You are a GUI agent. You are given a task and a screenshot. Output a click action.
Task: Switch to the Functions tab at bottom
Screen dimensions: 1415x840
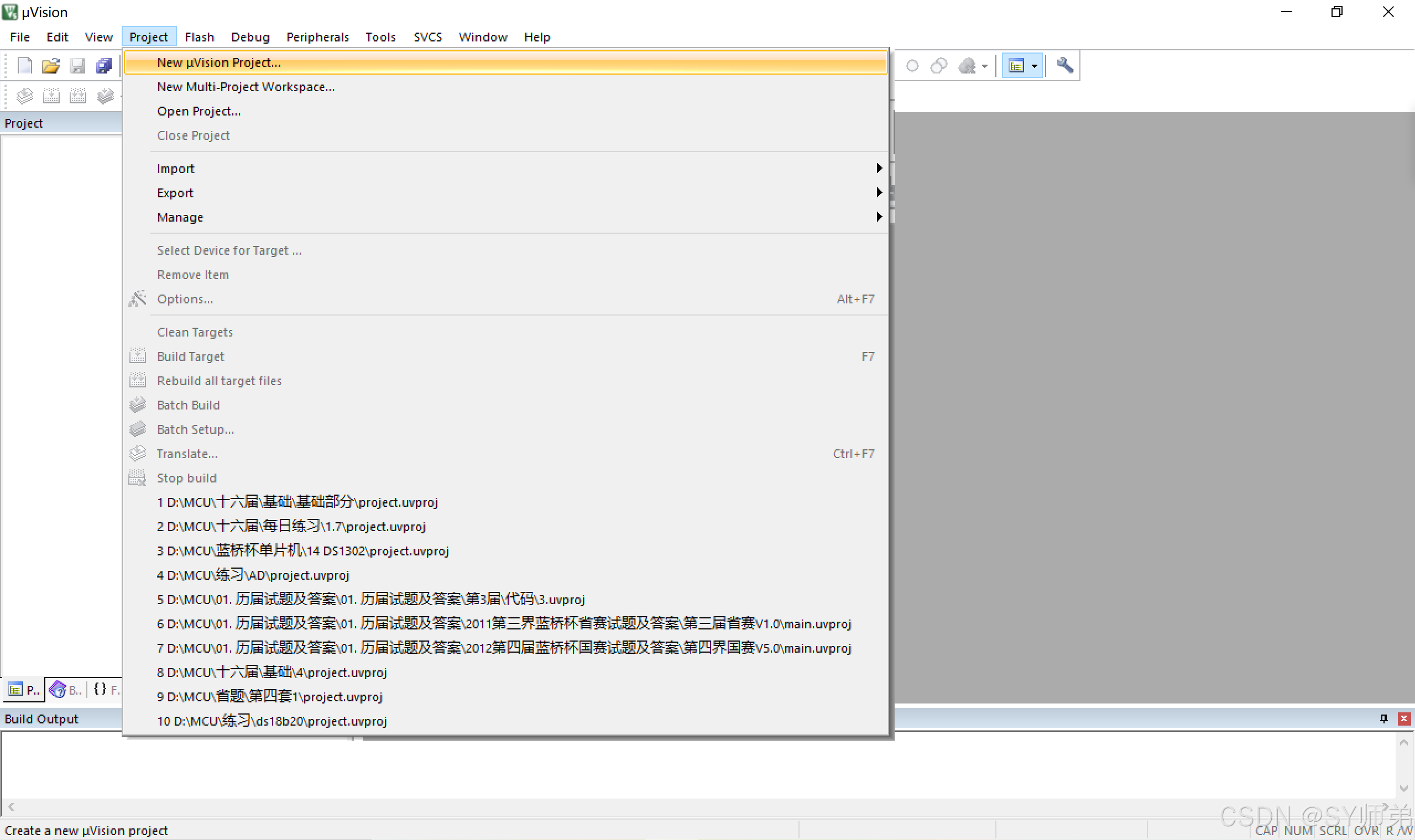(x=107, y=690)
